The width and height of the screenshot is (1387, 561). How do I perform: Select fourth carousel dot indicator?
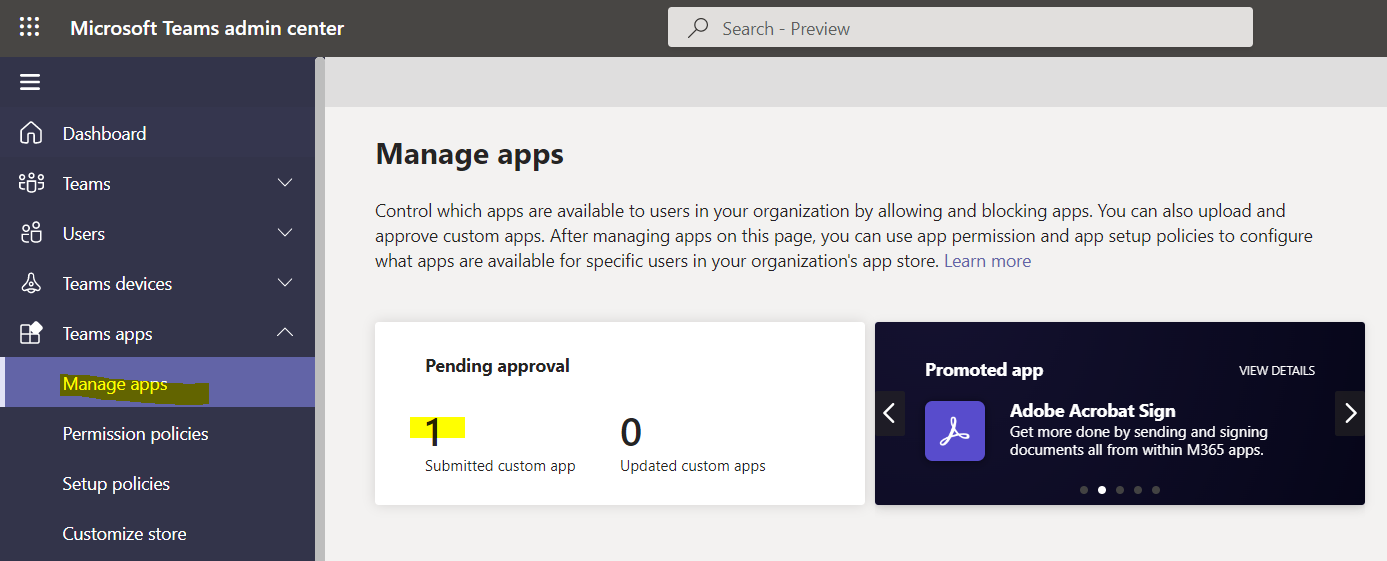tap(1138, 490)
